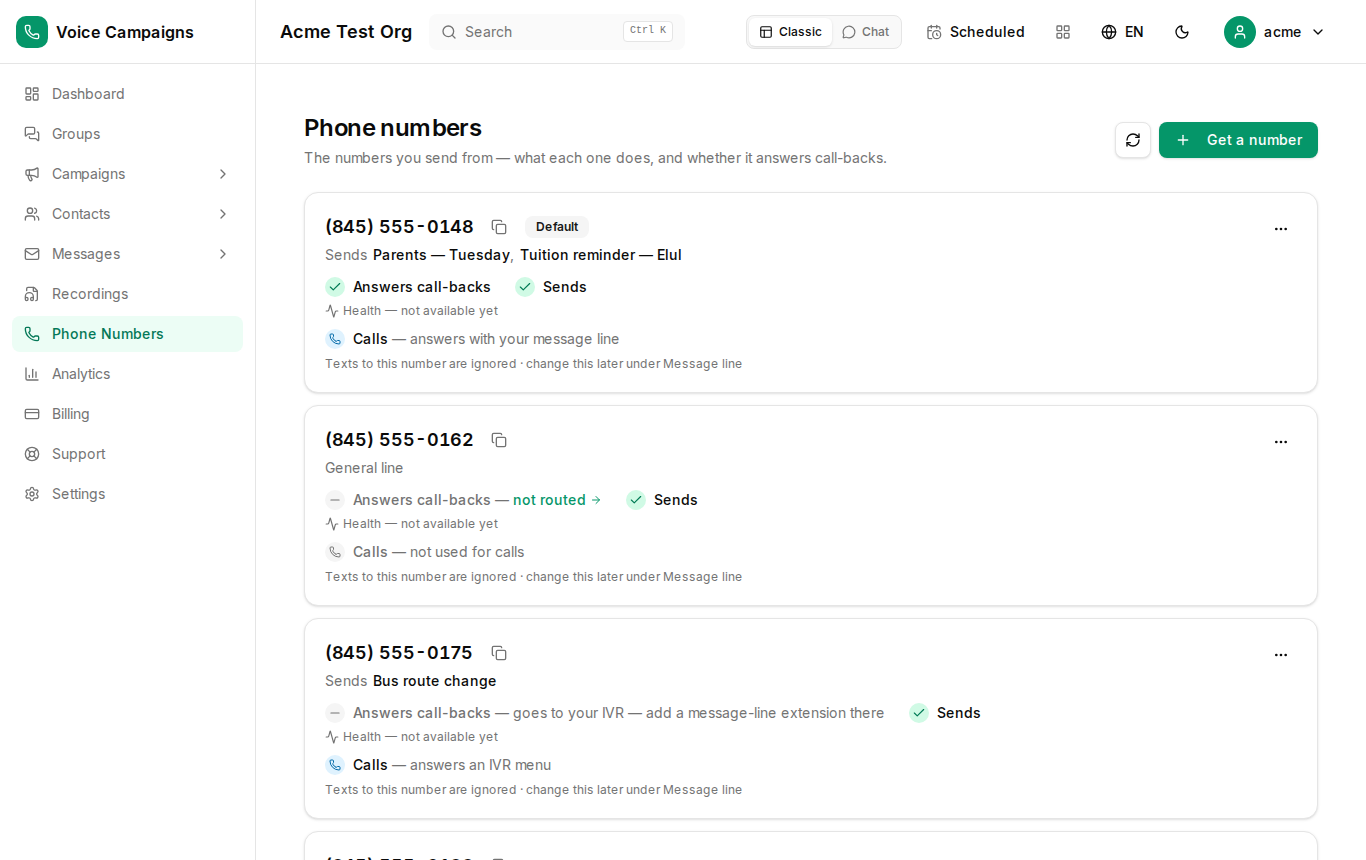
Task: Click Calls phone icon for (845) 555-0148
Action: [335, 339]
